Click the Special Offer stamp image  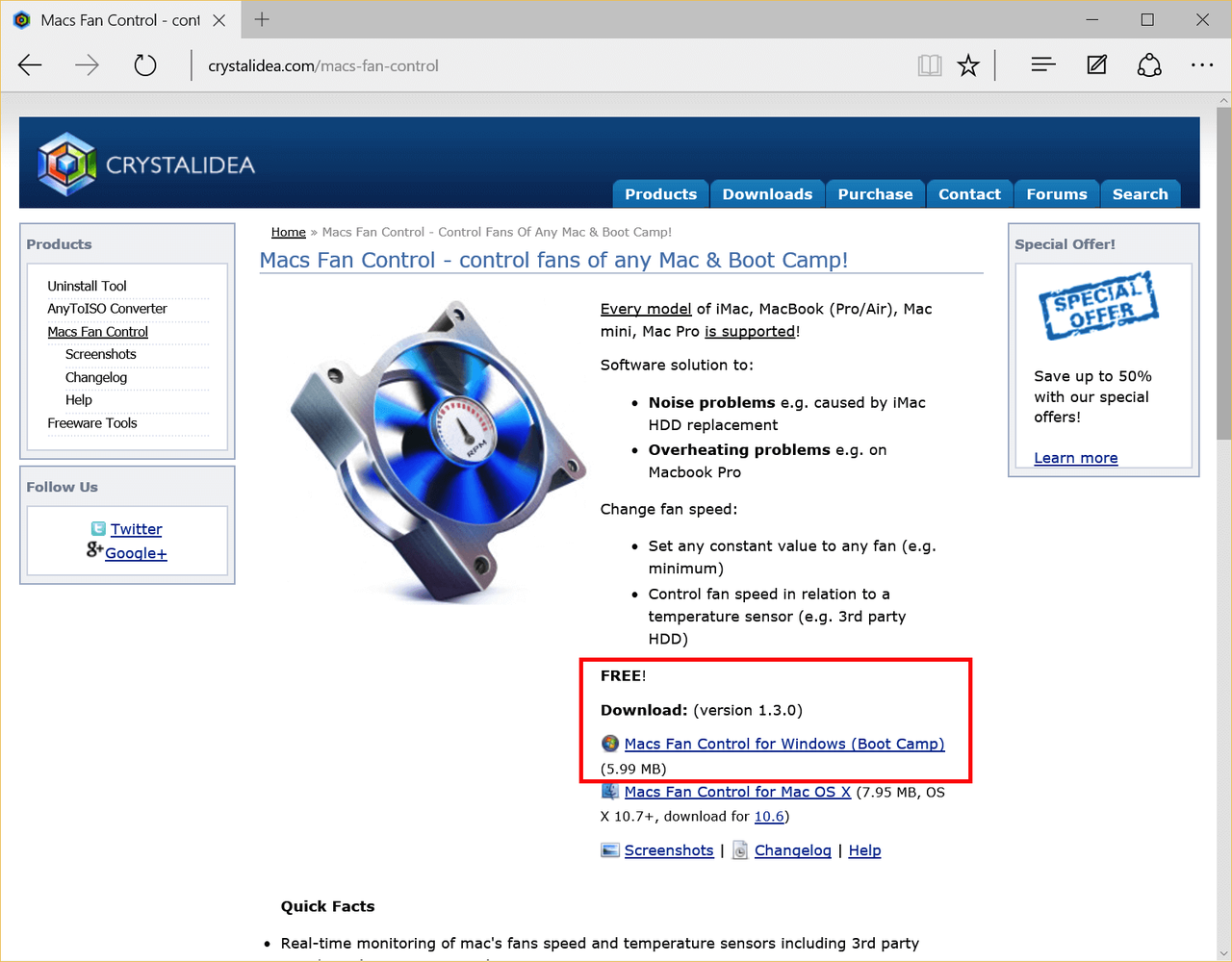pos(1098,306)
